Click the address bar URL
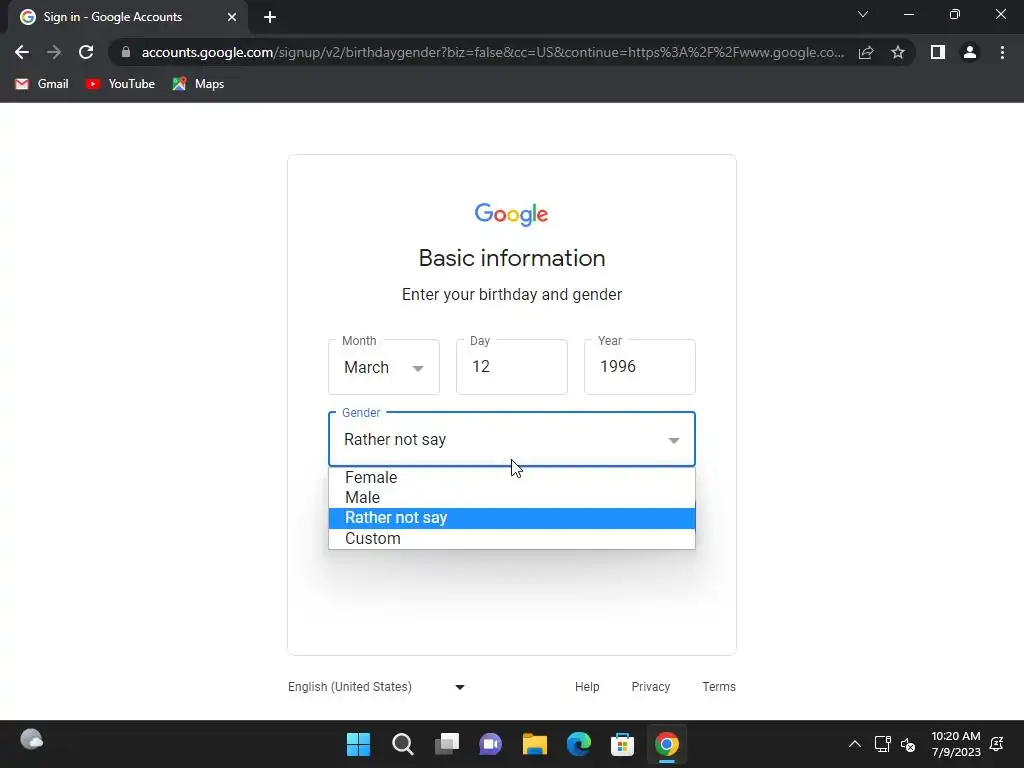The width and height of the screenshot is (1024, 768). pyautogui.click(x=492, y=52)
